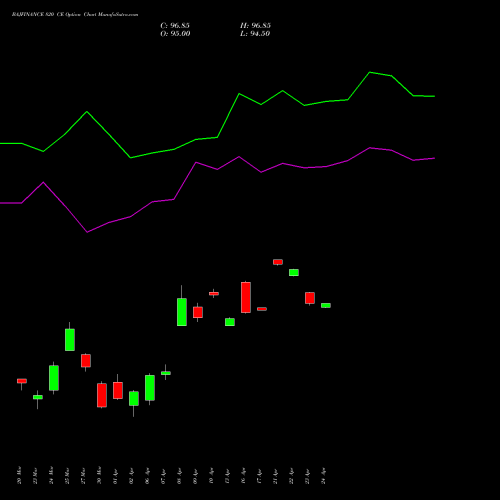The image size is (500, 500).
Task: Click the 24 Apr date axis label
Action: click(x=323, y=475)
